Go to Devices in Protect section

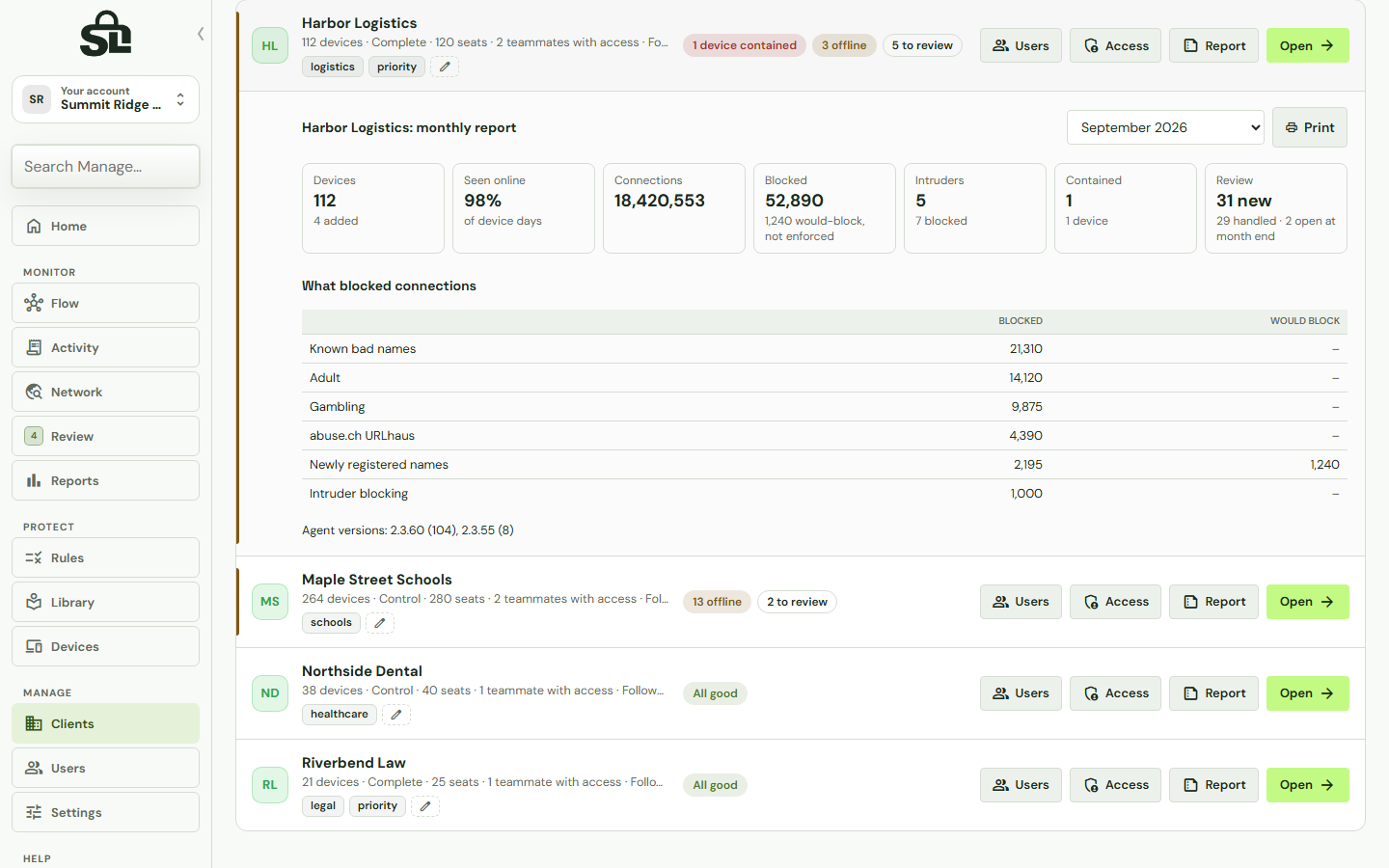(105, 646)
